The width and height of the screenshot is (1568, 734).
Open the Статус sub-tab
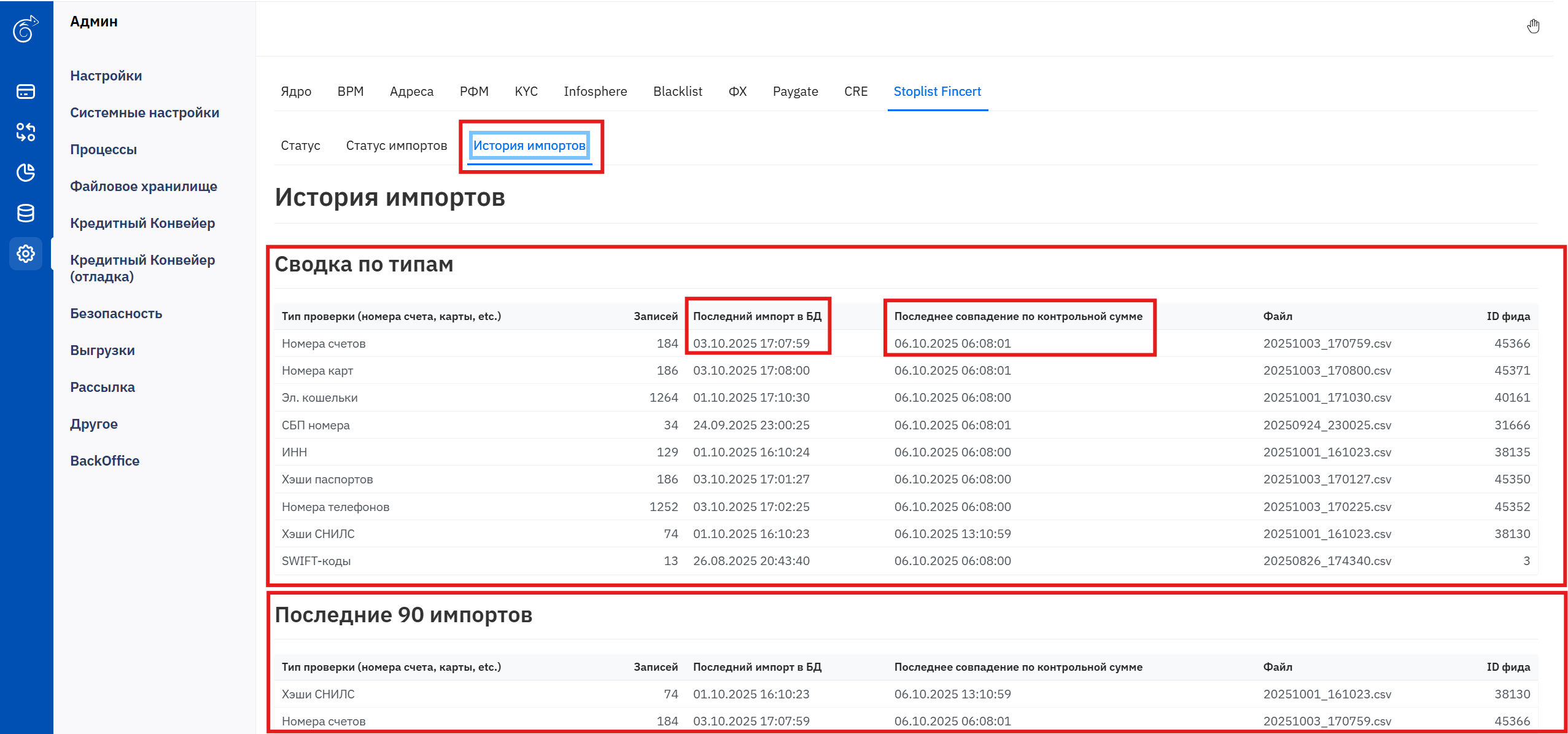coord(300,146)
